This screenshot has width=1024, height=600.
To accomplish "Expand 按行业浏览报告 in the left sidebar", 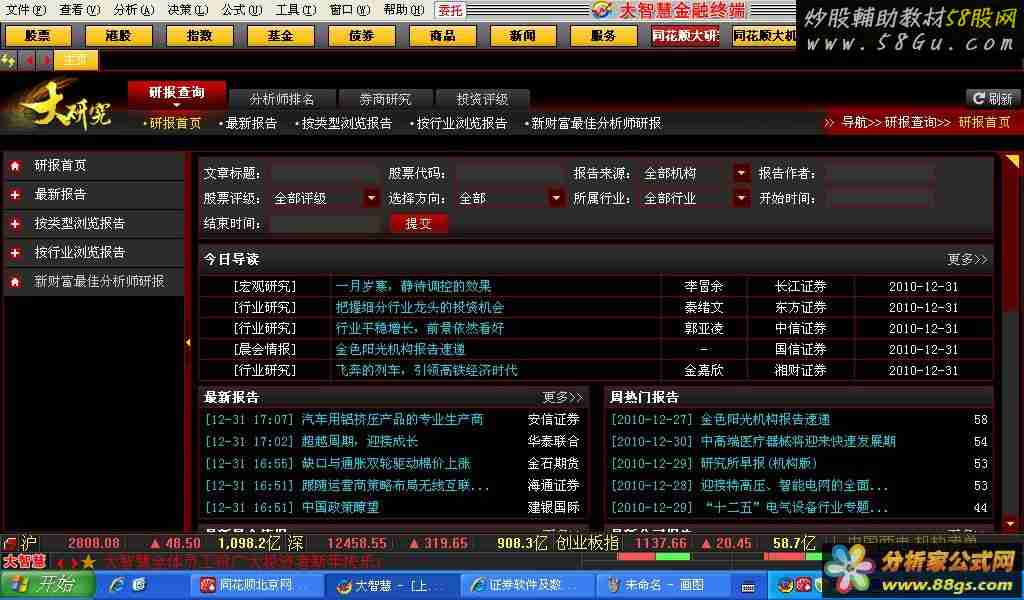I will pyautogui.click(x=16, y=252).
